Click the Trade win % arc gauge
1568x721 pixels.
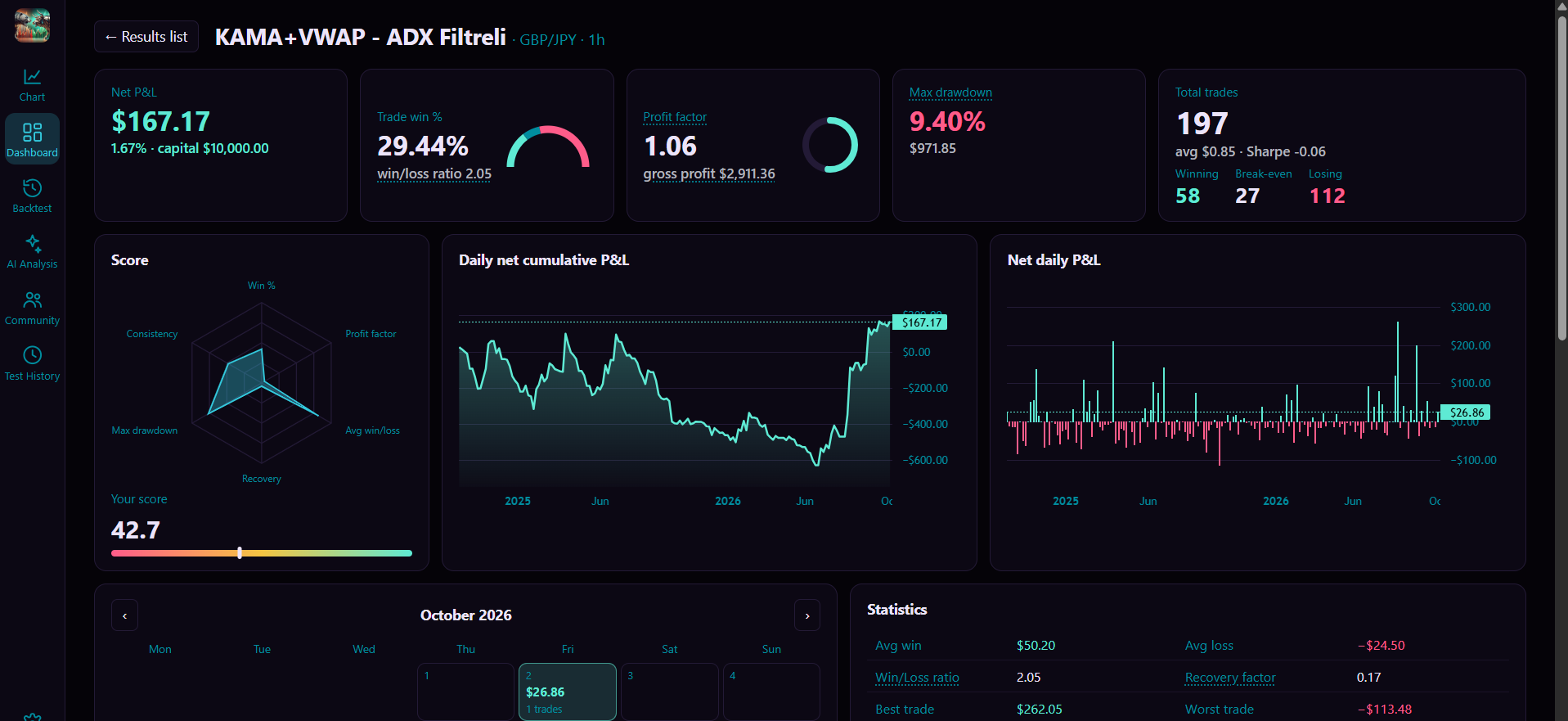[x=547, y=146]
